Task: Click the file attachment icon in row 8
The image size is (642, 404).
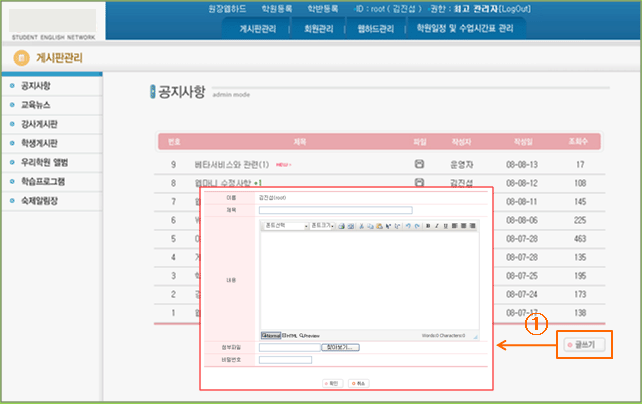Action: (419, 182)
